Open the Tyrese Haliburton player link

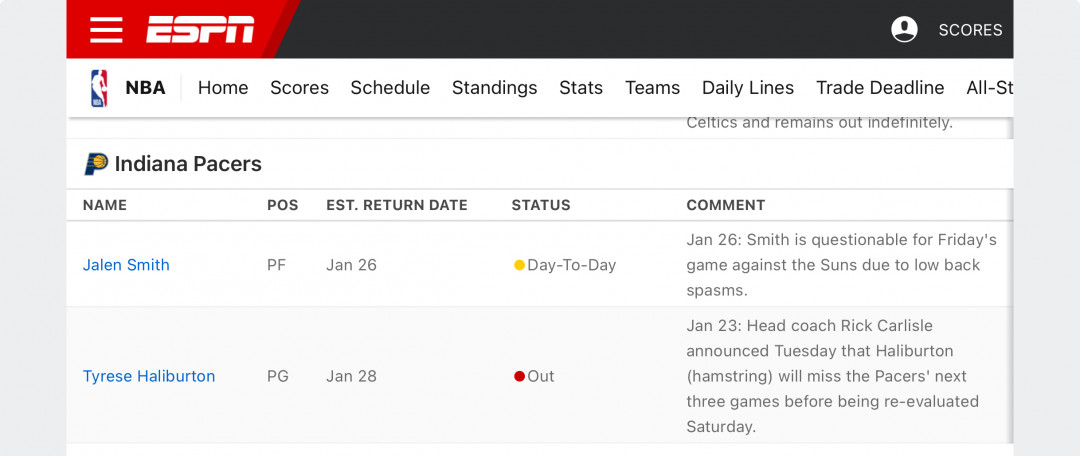point(149,376)
